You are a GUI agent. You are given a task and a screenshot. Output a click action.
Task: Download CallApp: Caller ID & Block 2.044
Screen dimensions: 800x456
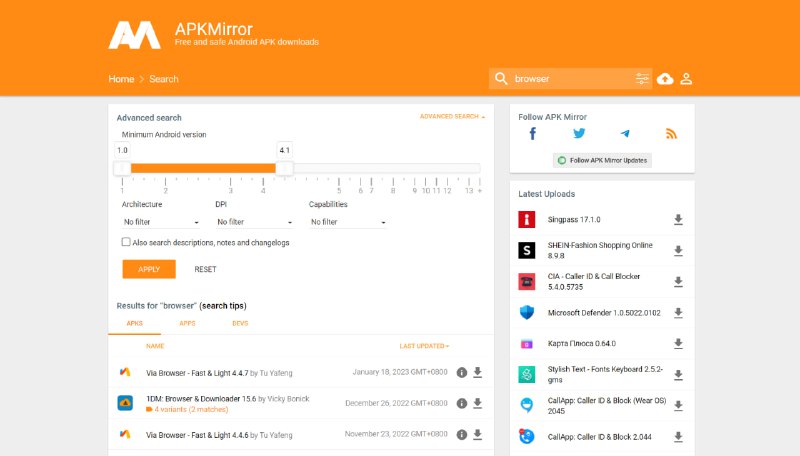pyautogui.click(x=678, y=437)
